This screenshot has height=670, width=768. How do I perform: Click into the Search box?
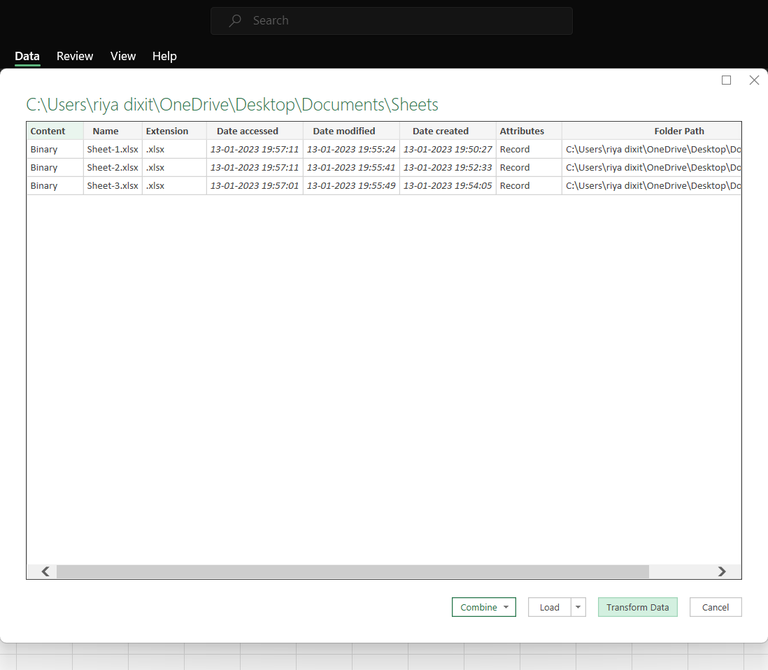391,21
